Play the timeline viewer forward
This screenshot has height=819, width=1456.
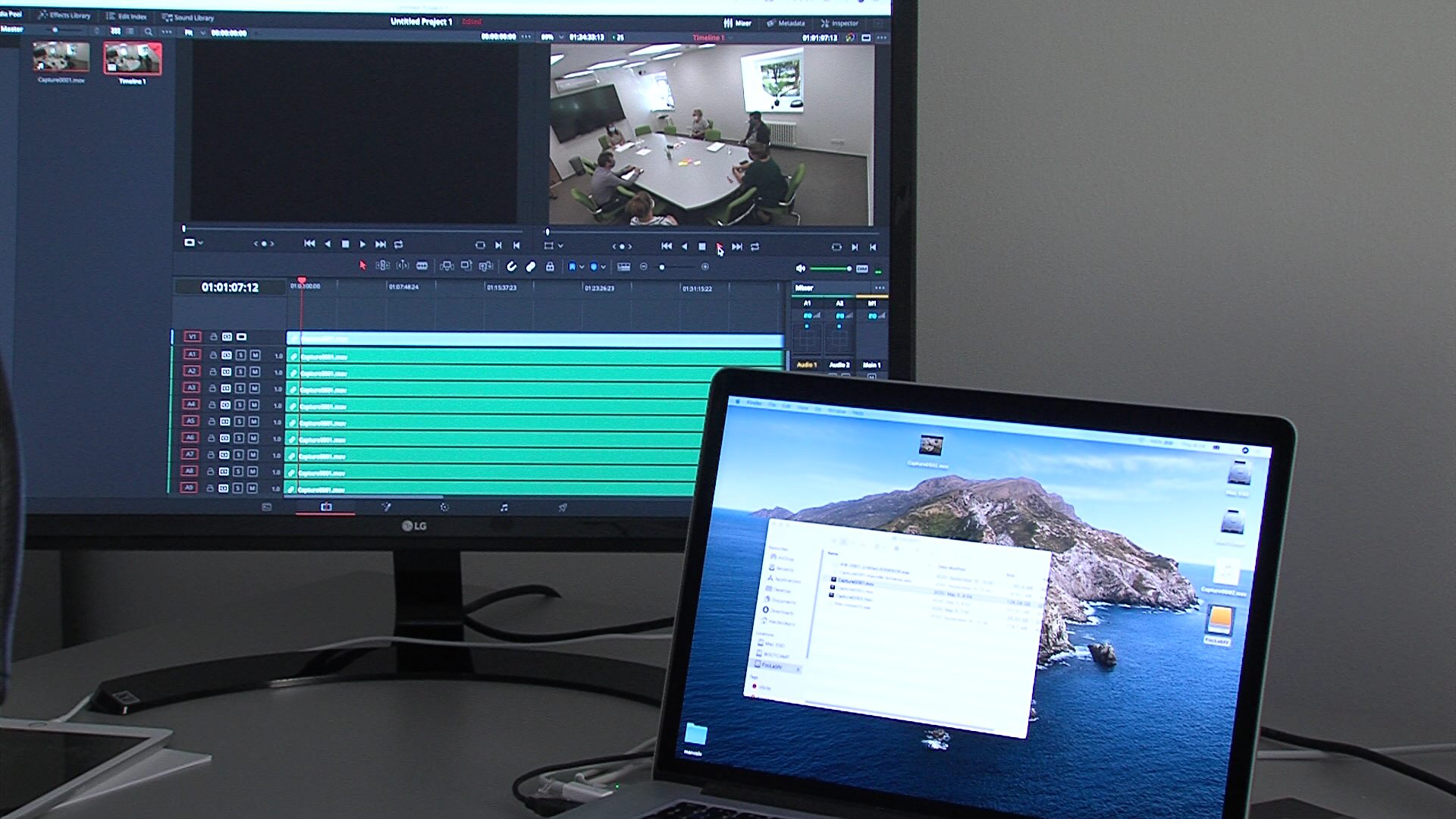tap(720, 246)
